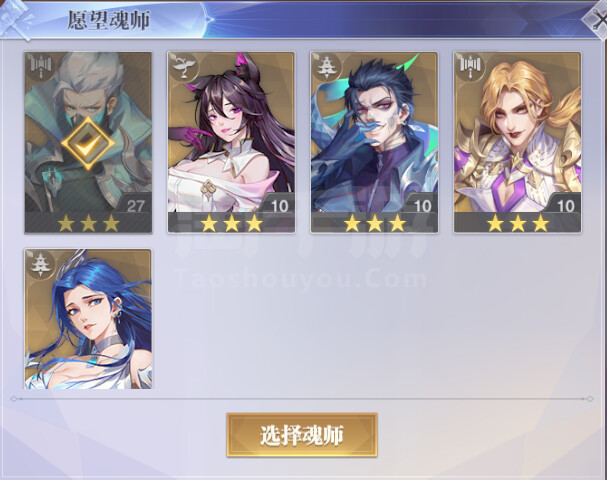Click the level 10 badge on blonde card
Image resolution: width=607 pixels, height=480 pixels.
point(566,206)
